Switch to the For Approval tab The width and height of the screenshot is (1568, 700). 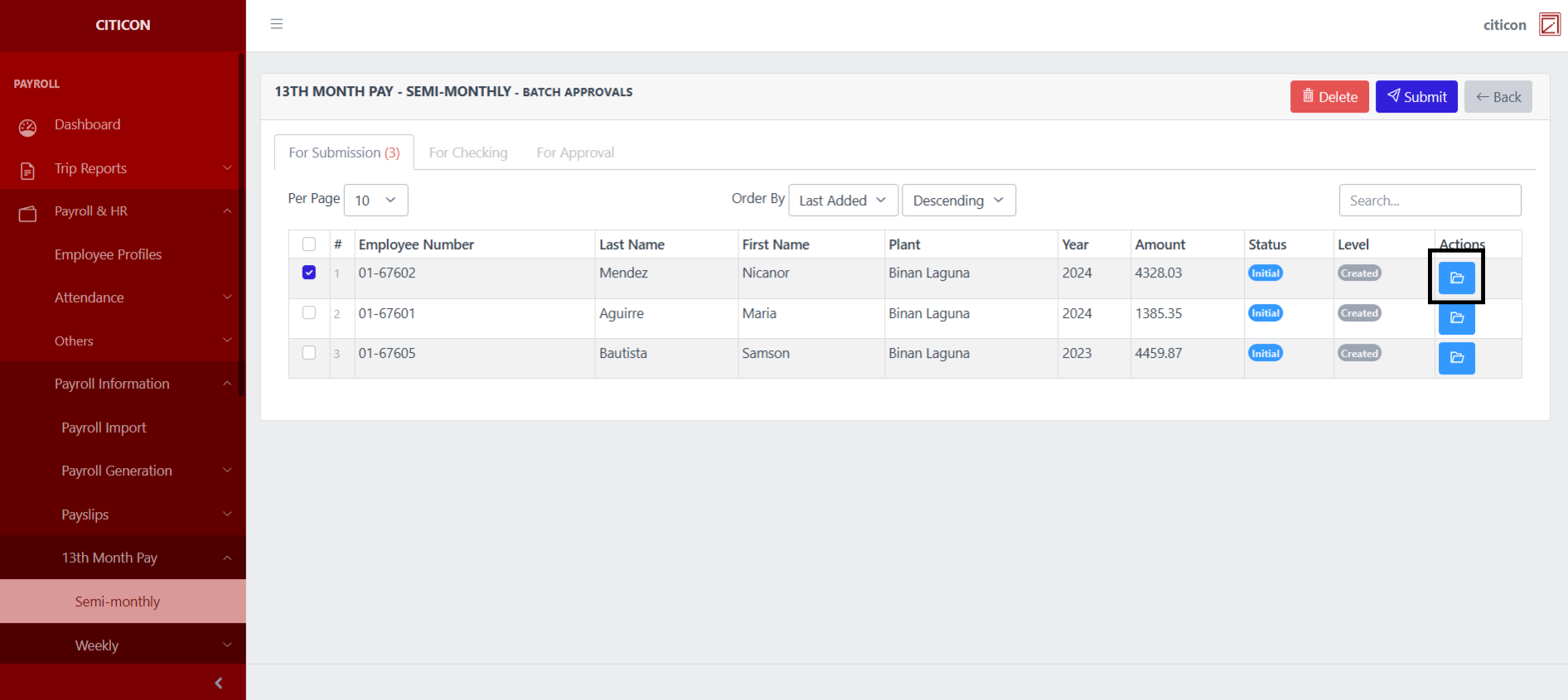(575, 153)
